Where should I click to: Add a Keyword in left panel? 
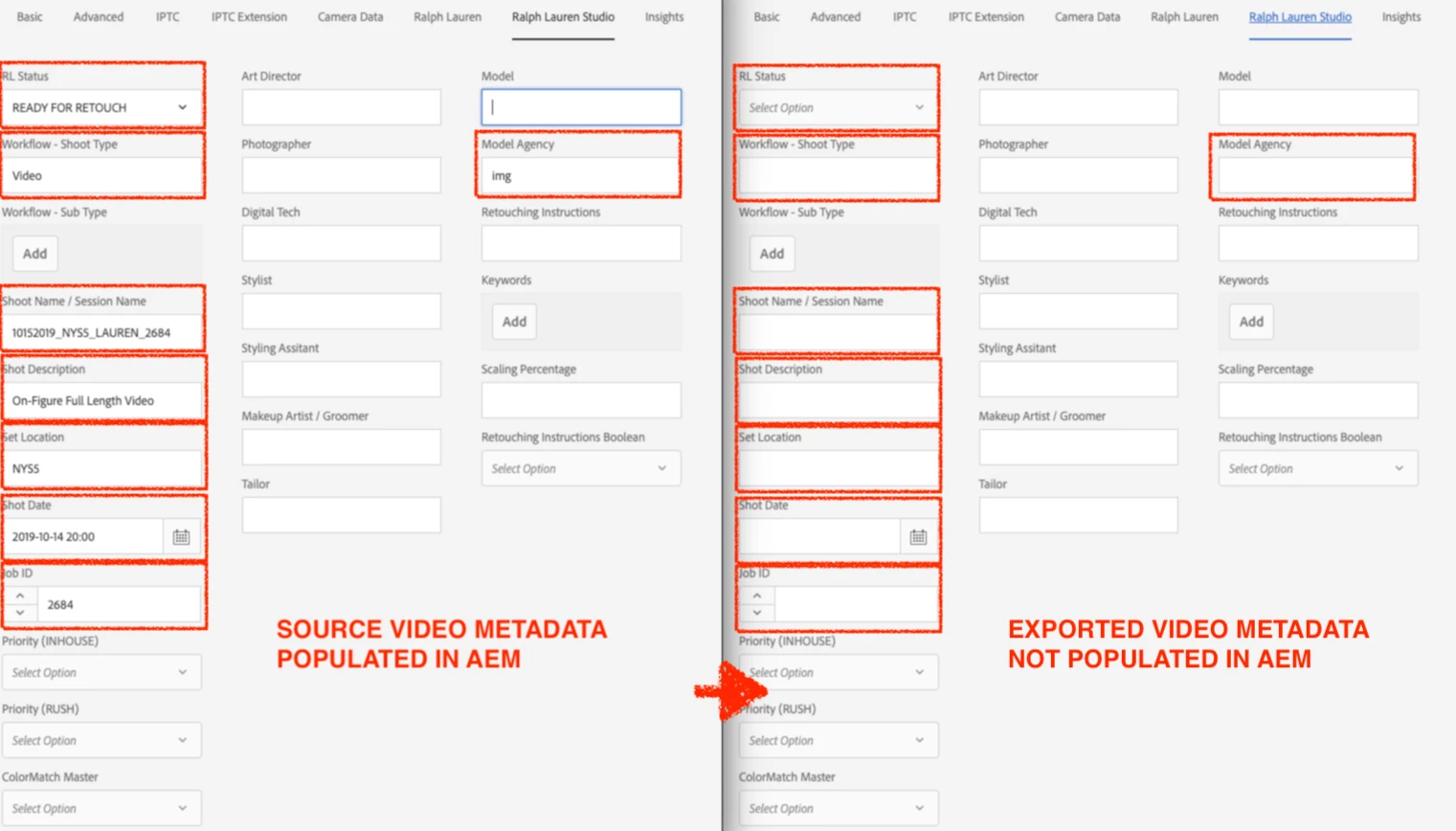tap(515, 322)
